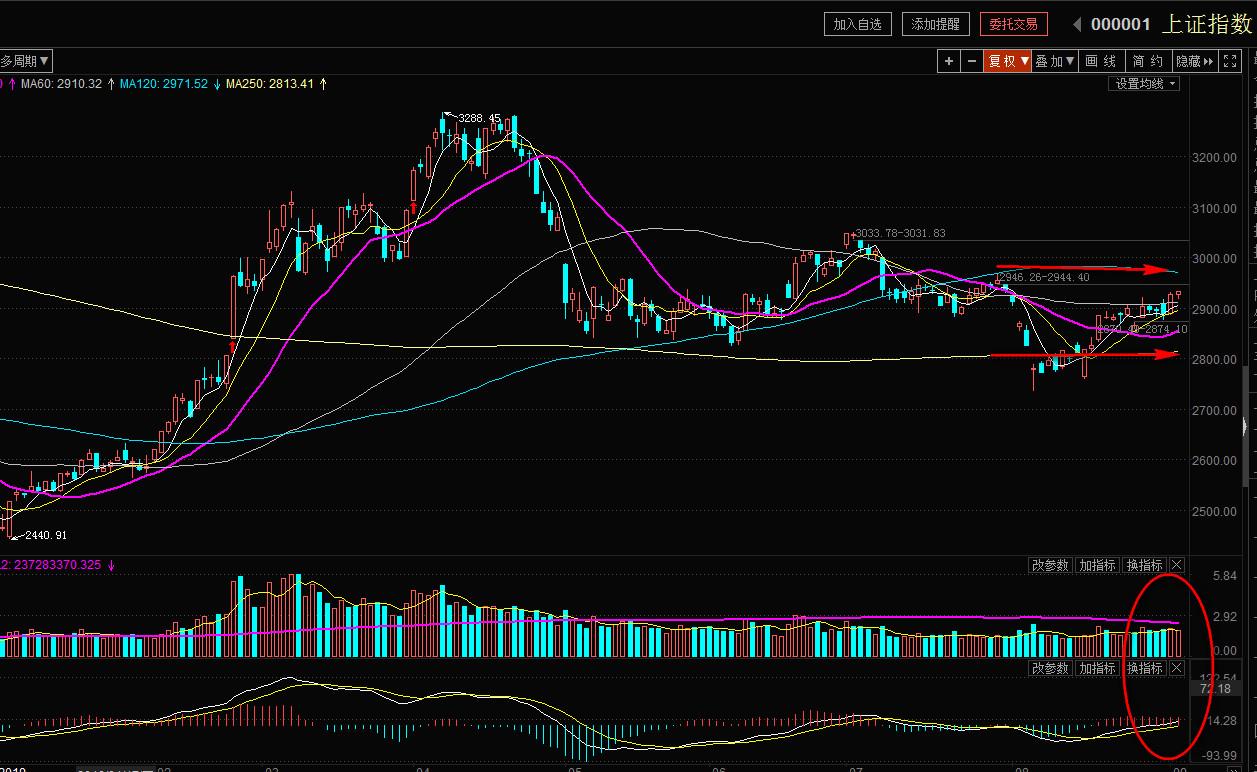This screenshot has width=1257, height=772.
Task: Click the plus zoom-in chart icon
Action: [x=949, y=61]
